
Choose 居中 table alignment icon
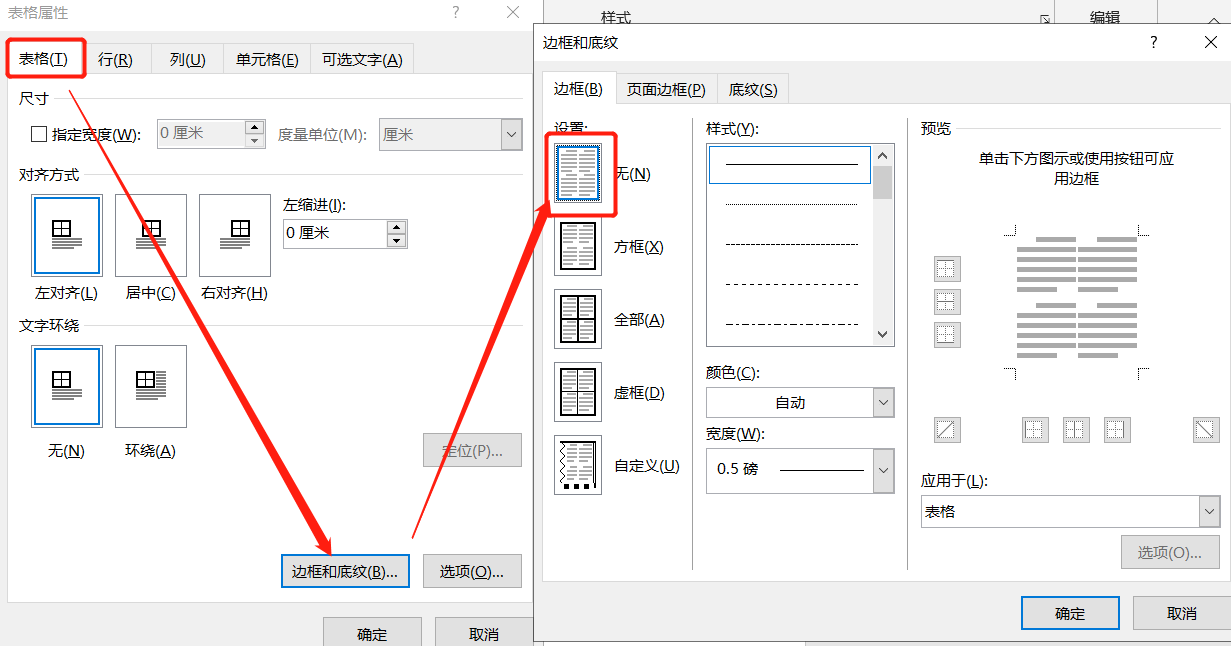click(x=151, y=235)
